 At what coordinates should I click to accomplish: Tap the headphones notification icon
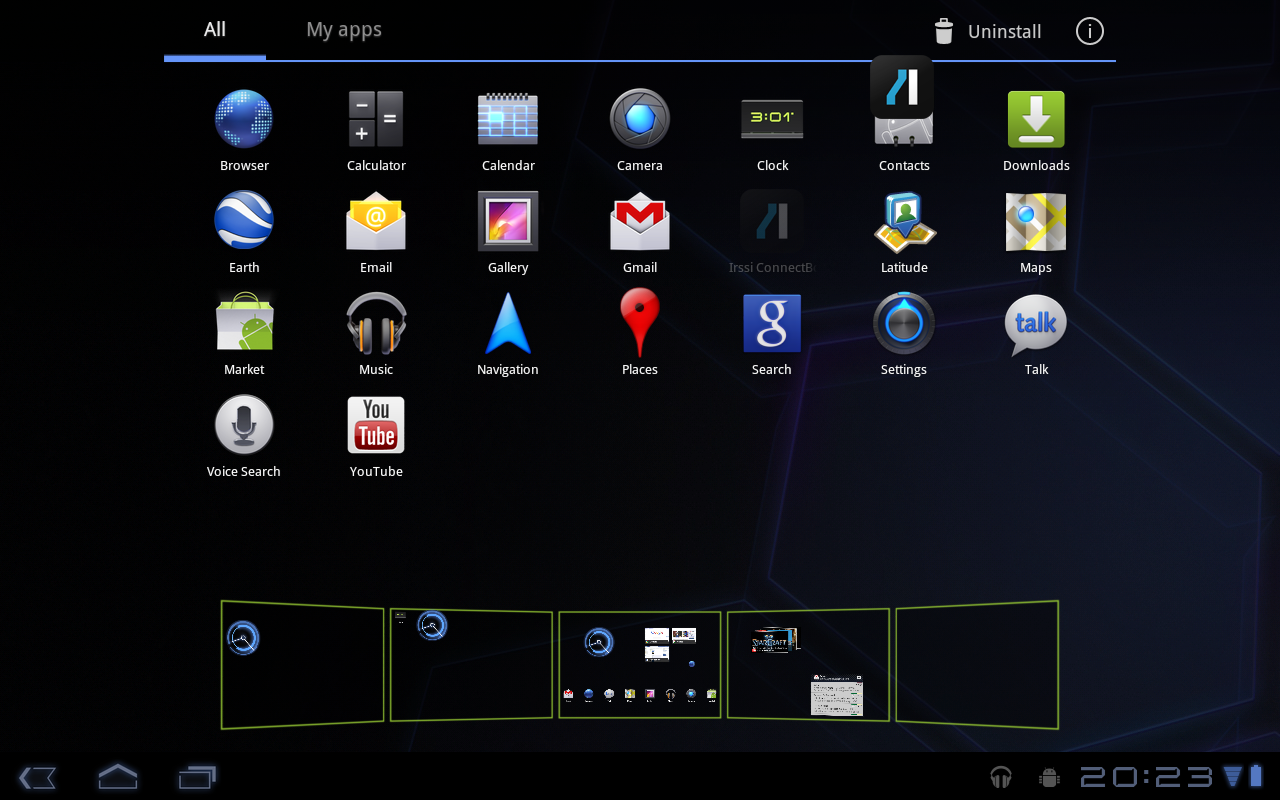click(x=1001, y=777)
